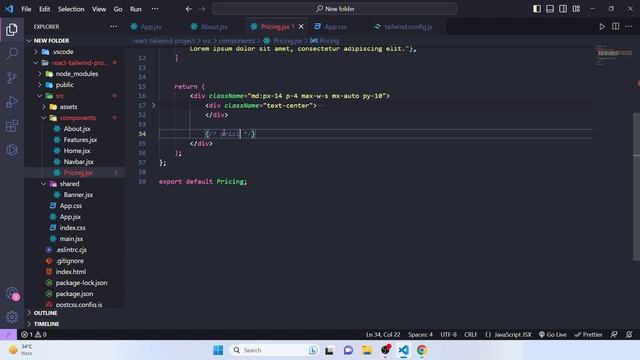Viewport: 640px width, 360px height.
Task: Collapse the components folder
Action: click(78, 118)
